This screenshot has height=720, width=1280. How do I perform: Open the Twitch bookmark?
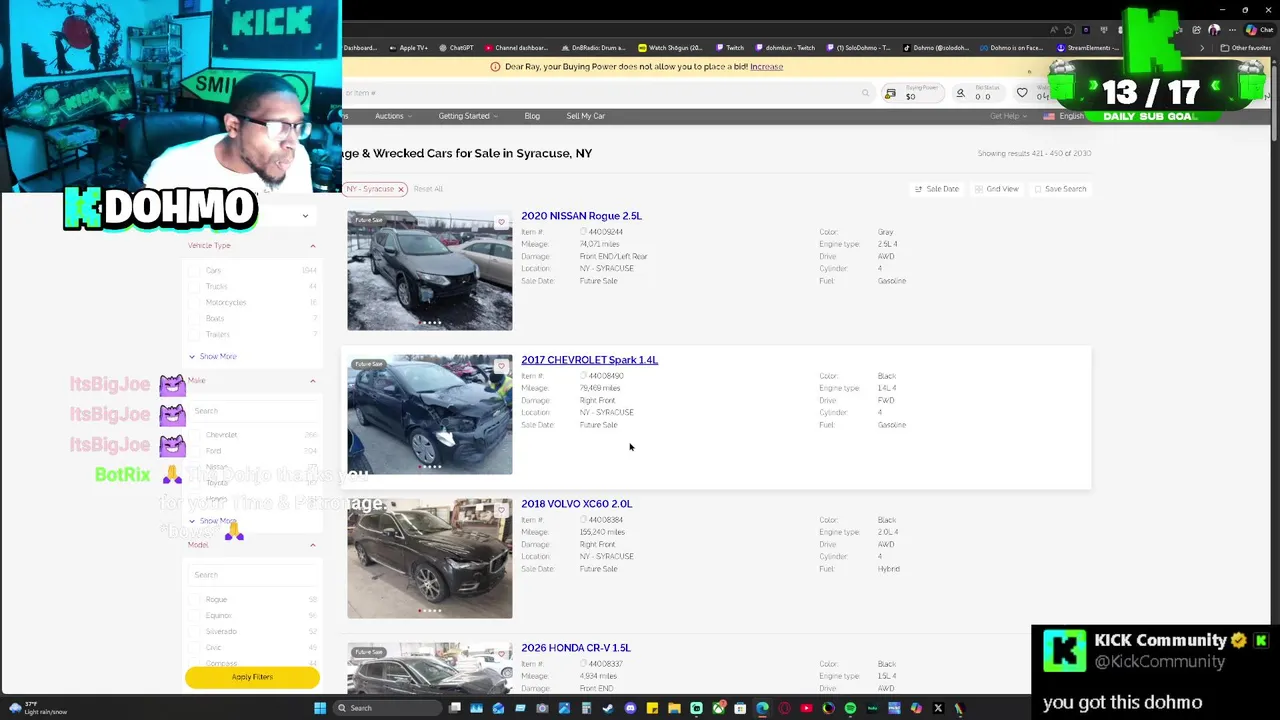click(x=730, y=48)
